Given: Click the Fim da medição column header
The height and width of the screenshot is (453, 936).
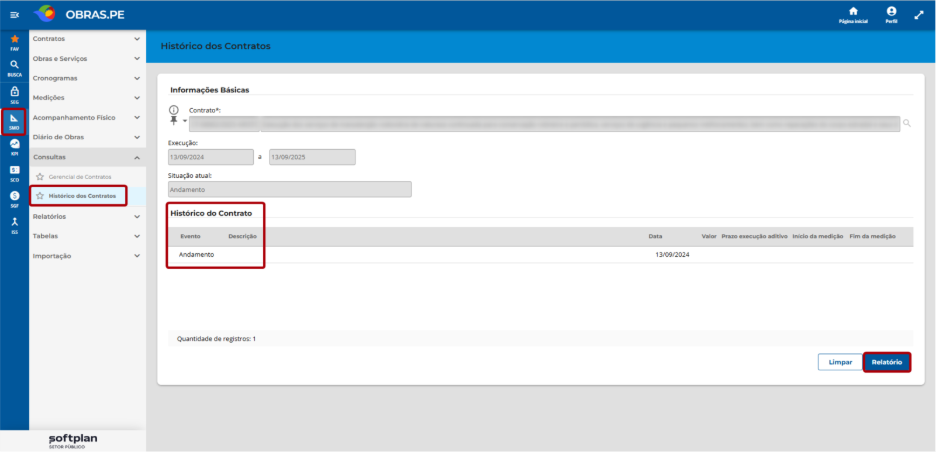Looking at the screenshot, I should tap(872, 236).
